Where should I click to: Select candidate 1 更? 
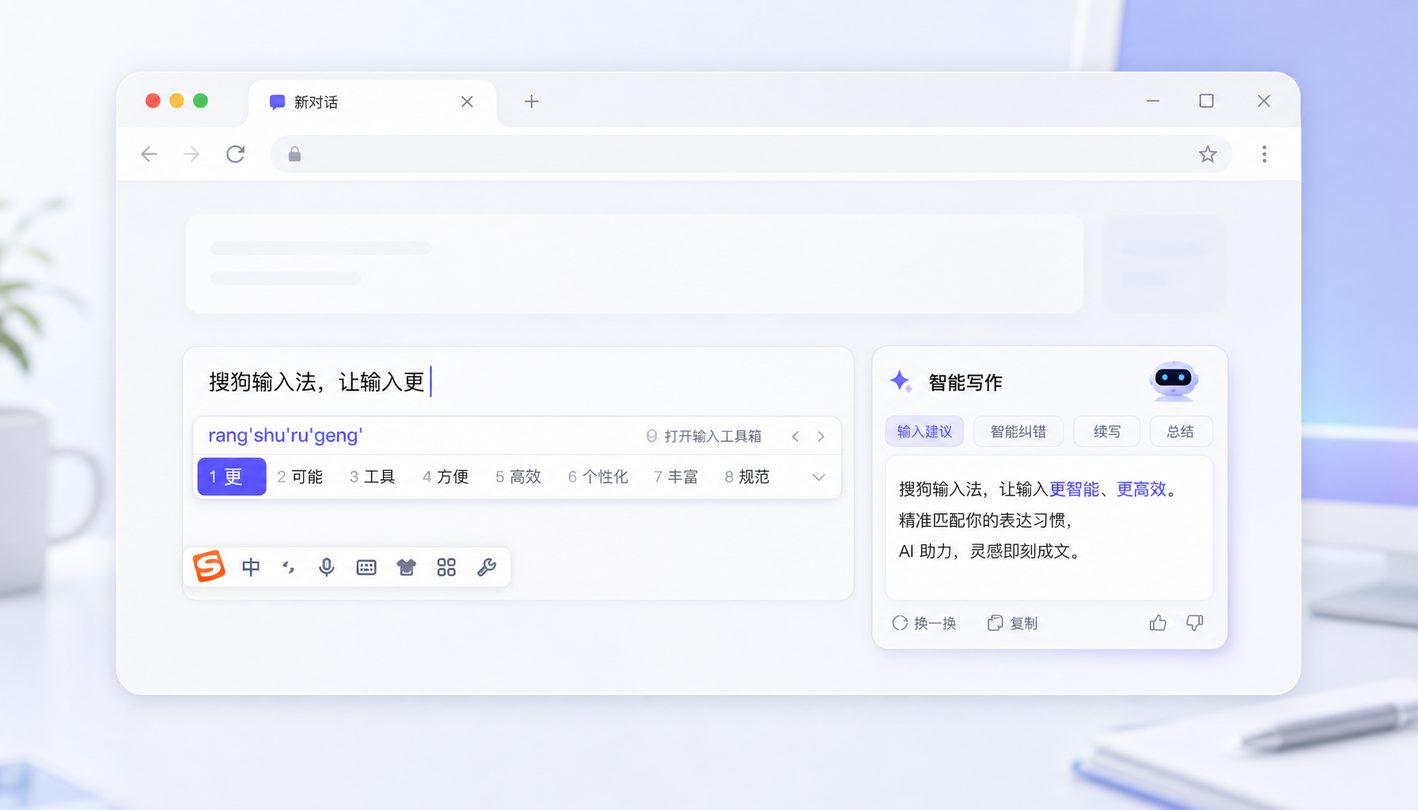pyautogui.click(x=232, y=477)
